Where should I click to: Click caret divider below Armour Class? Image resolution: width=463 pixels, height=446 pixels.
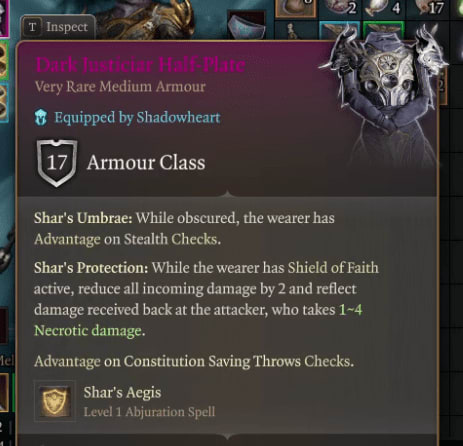point(227,194)
